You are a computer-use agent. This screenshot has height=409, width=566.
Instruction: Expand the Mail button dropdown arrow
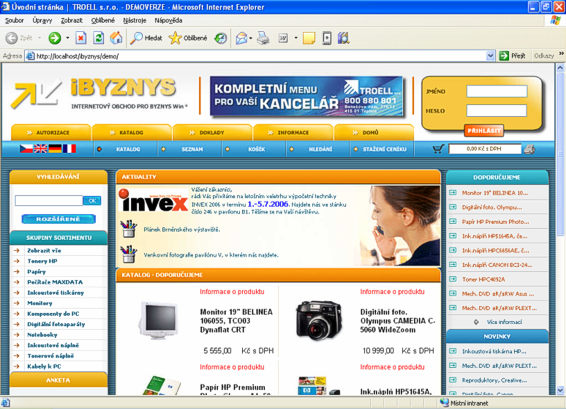[251, 38]
